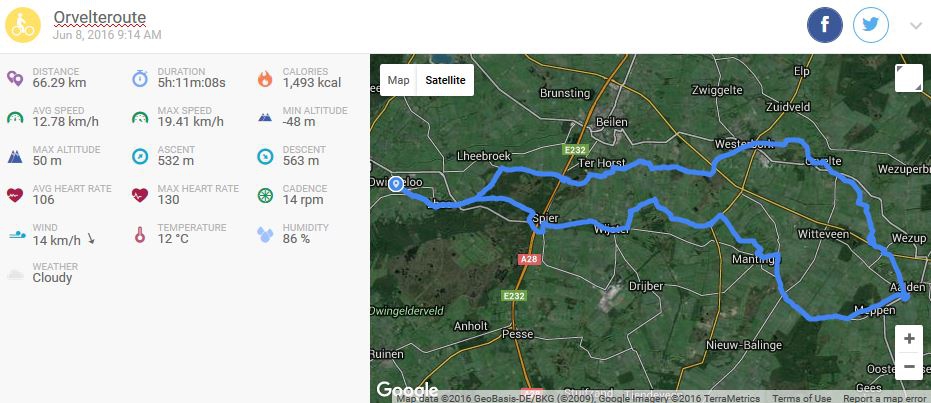Switch to Satellite view tab
Image resolution: width=931 pixels, height=403 pixels.
[445, 80]
